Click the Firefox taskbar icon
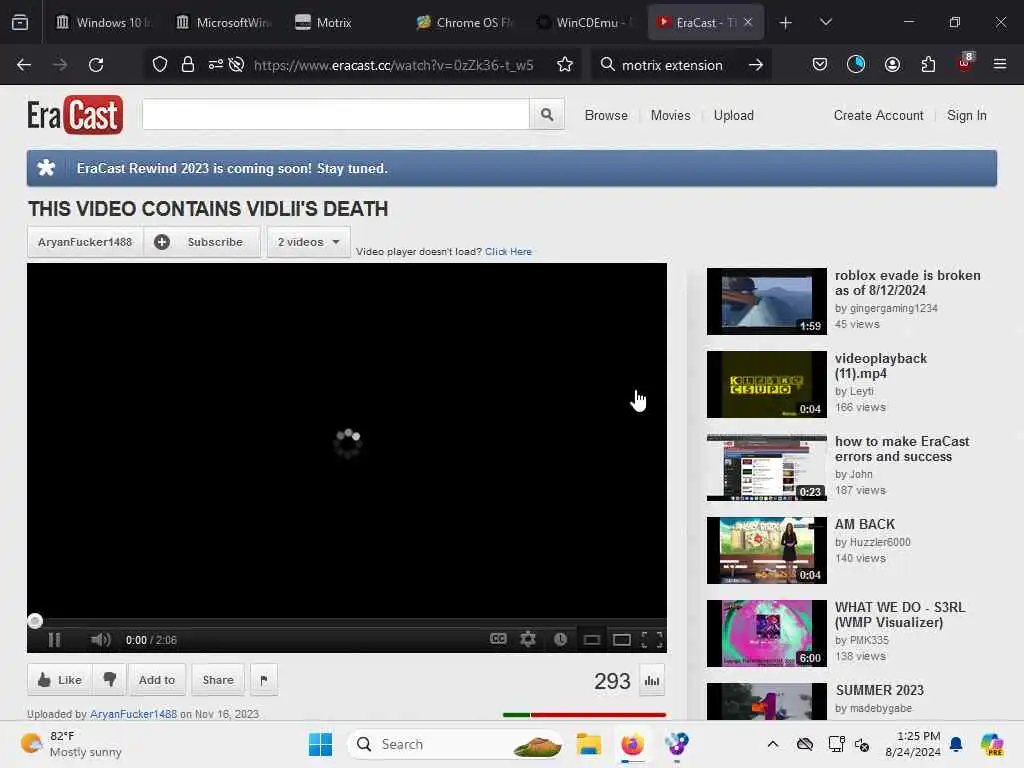The width and height of the screenshot is (1024, 768). (632, 744)
